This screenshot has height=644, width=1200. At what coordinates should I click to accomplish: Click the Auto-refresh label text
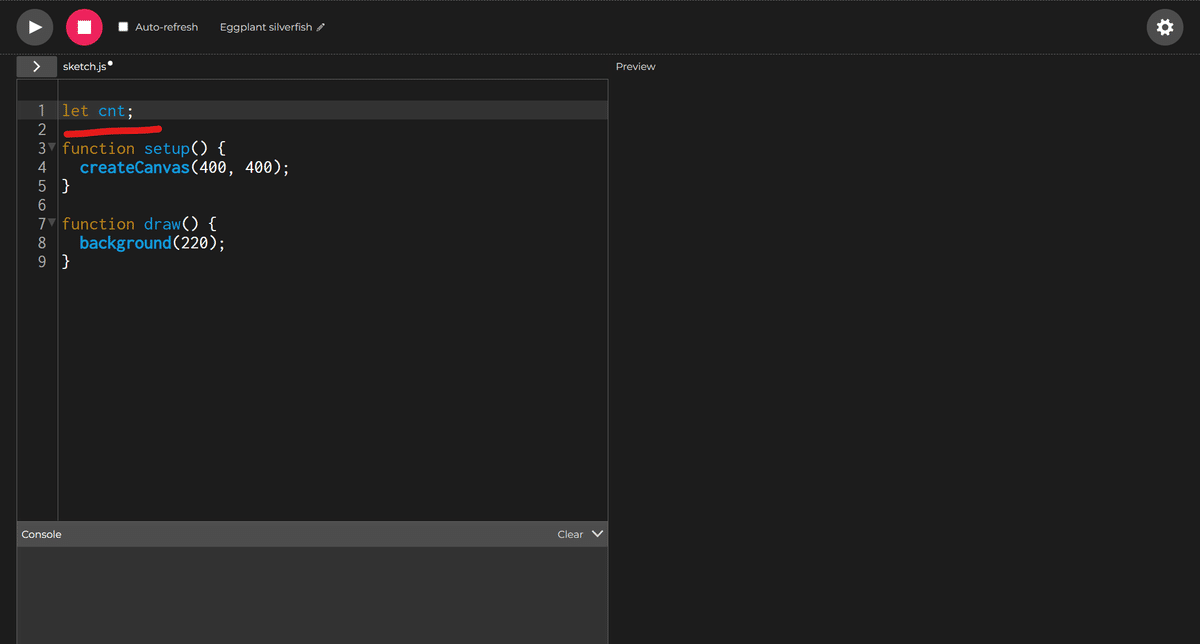(167, 27)
